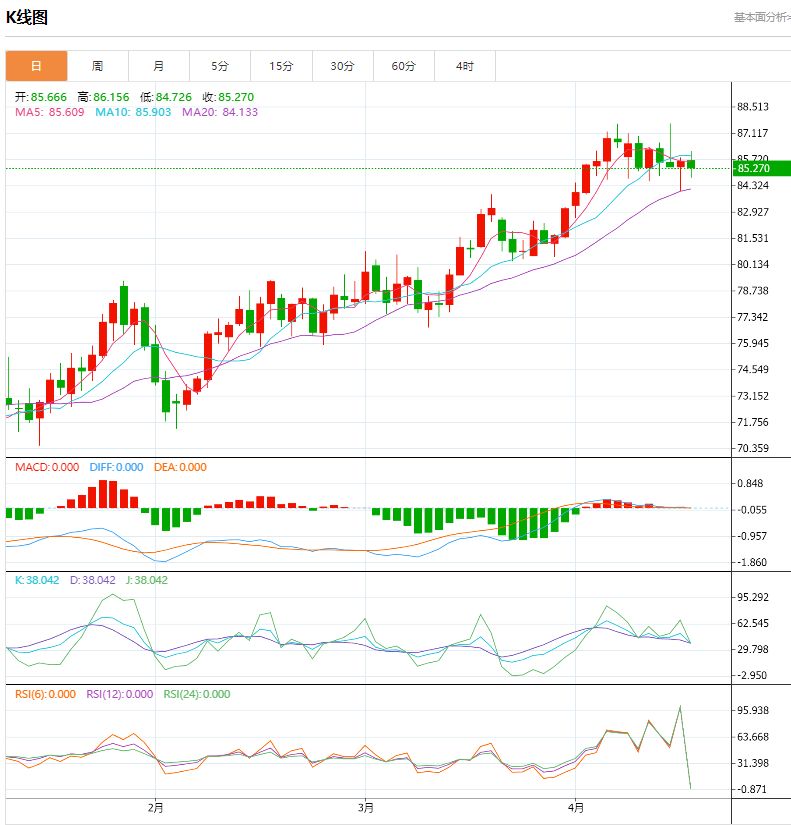Viewport: 791px width, 825px height.
Task: Click the 80.134 price axis label
Action: 753,265
